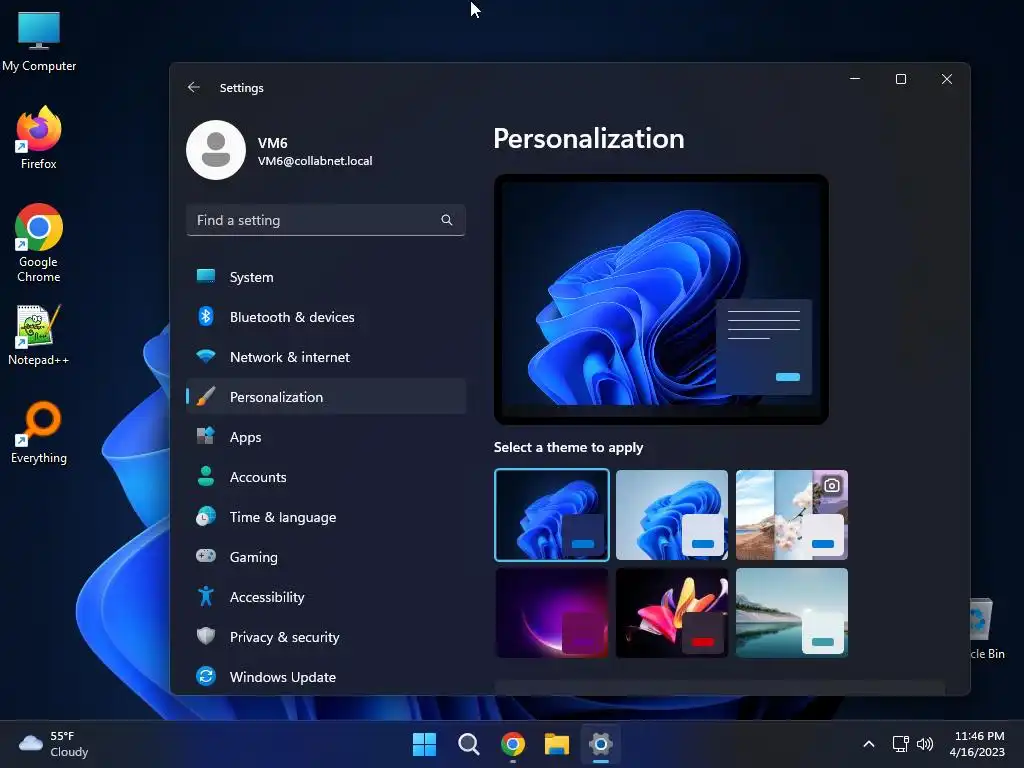
Task: Apply the Sunrise lake theme
Action: tap(792, 613)
